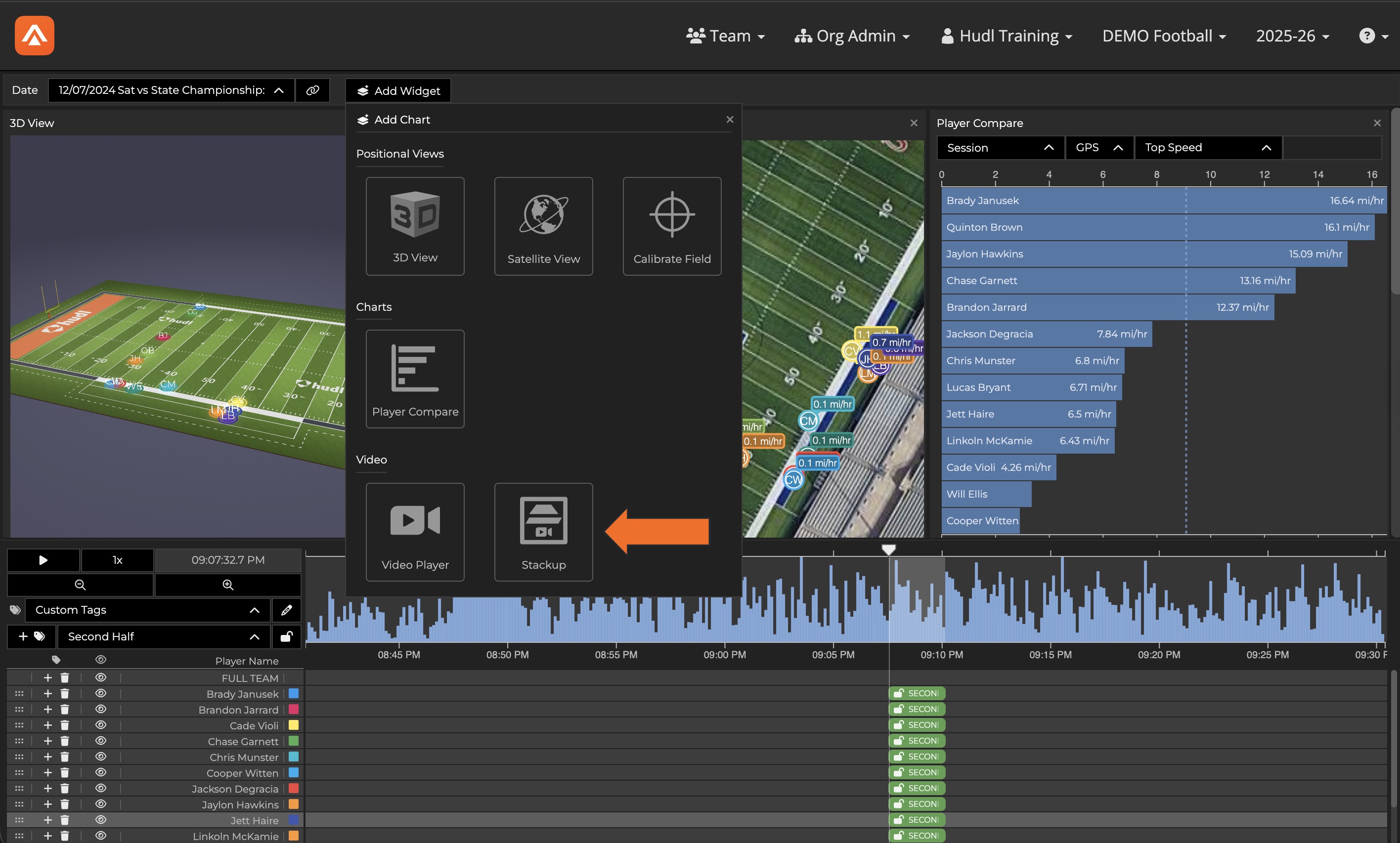Change the 1x playback speed
This screenshot has width=1400, height=843.
[x=117, y=560]
